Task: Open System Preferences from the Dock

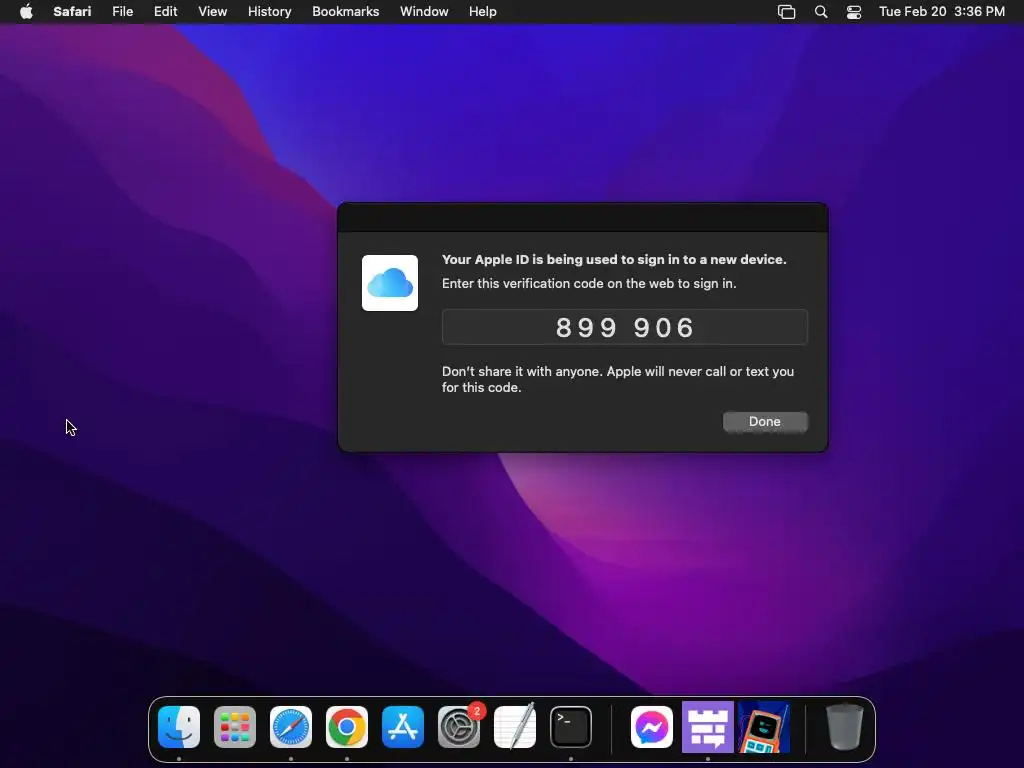Action: coord(459,727)
